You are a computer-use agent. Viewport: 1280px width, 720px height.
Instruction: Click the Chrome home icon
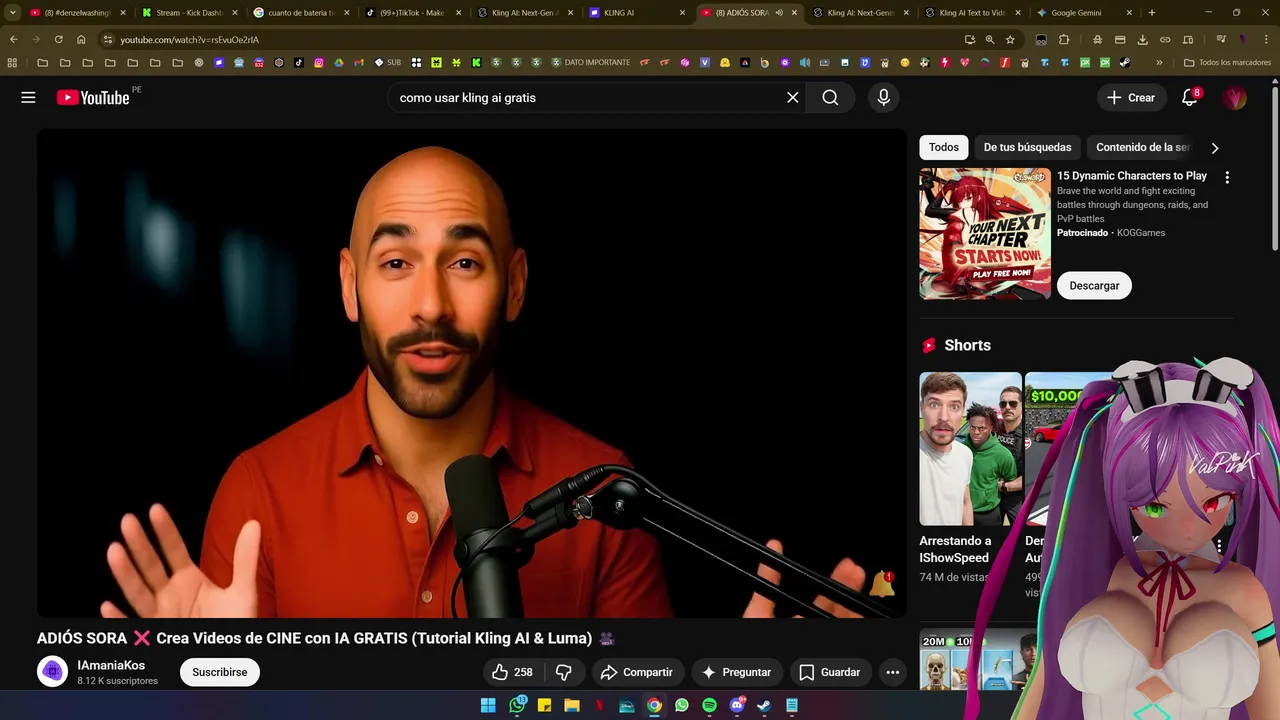click(81, 39)
